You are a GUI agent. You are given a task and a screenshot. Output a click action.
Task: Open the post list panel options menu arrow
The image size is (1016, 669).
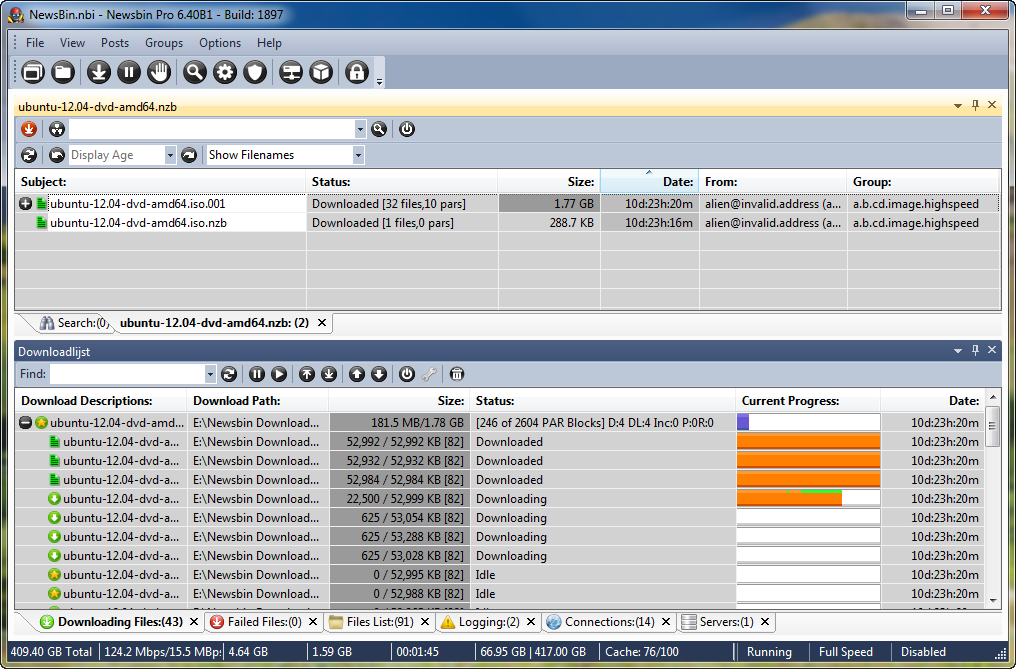pos(958,106)
